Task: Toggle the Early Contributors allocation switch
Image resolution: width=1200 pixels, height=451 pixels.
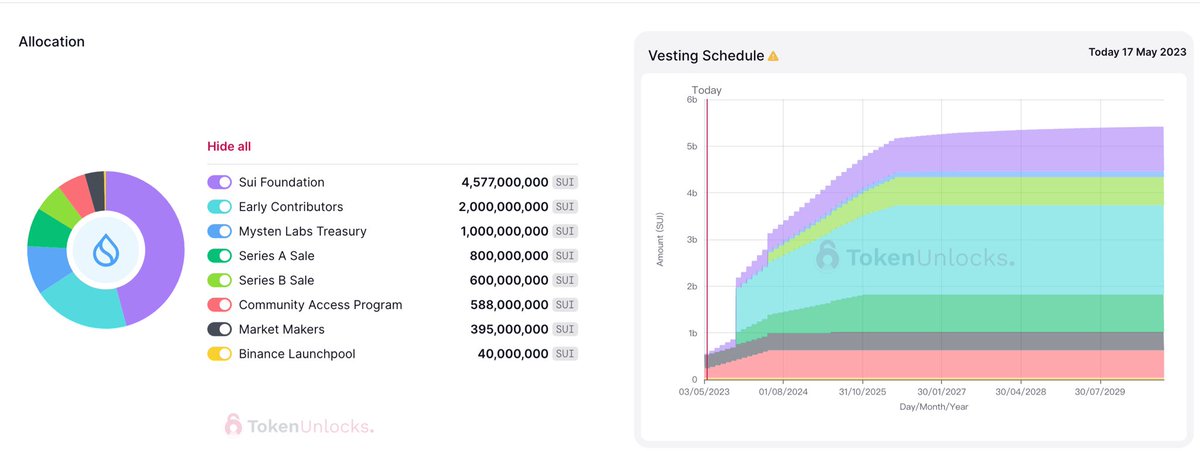Action: (219, 207)
